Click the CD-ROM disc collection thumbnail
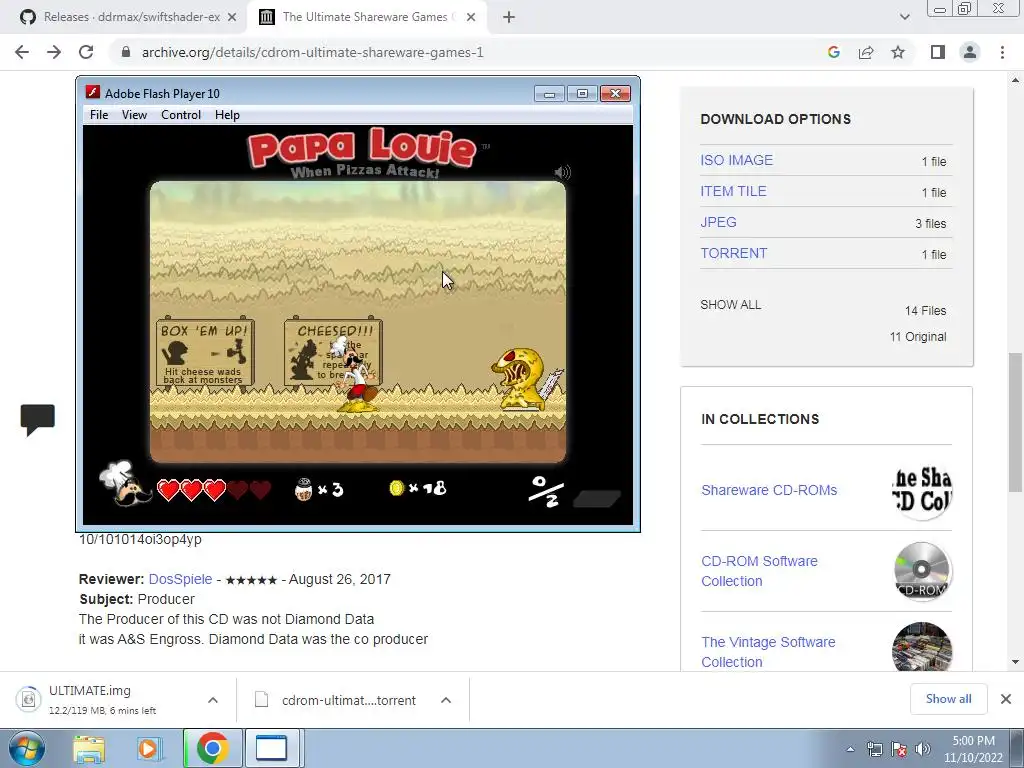 921,571
